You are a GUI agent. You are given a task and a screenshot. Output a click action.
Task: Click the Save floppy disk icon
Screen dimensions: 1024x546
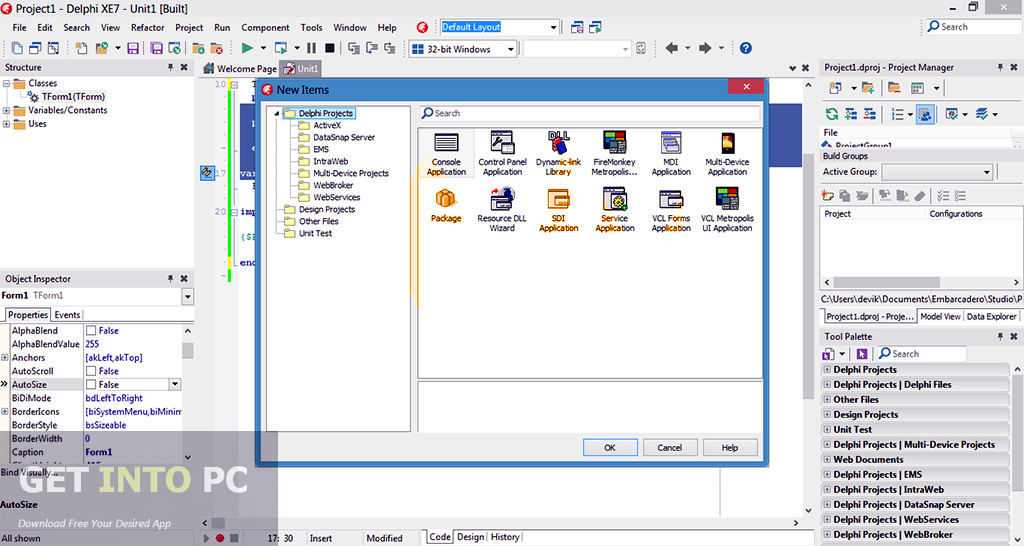pos(133,48)
